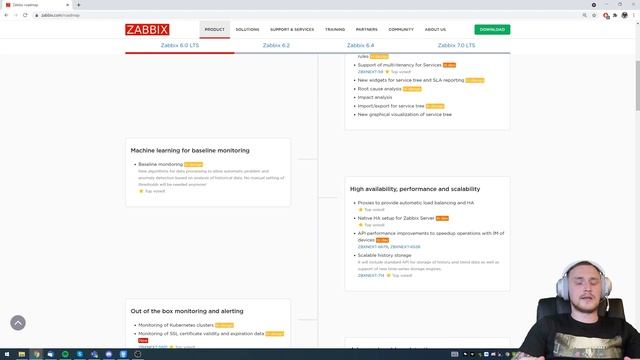Click 'Out of the box monitoring and alerting' heading
Screen dimensions: 640x360
tap(187, 311)
